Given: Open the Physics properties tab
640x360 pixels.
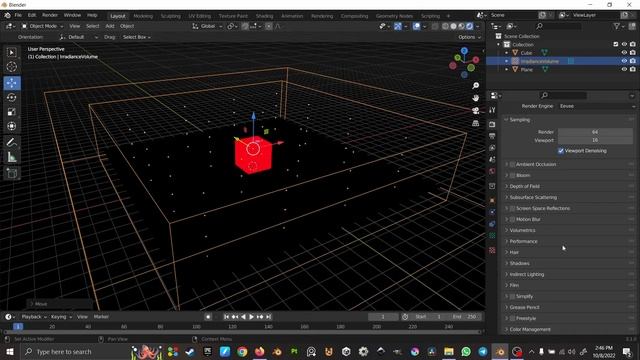Looking at the screenshot, I should 492,212.
